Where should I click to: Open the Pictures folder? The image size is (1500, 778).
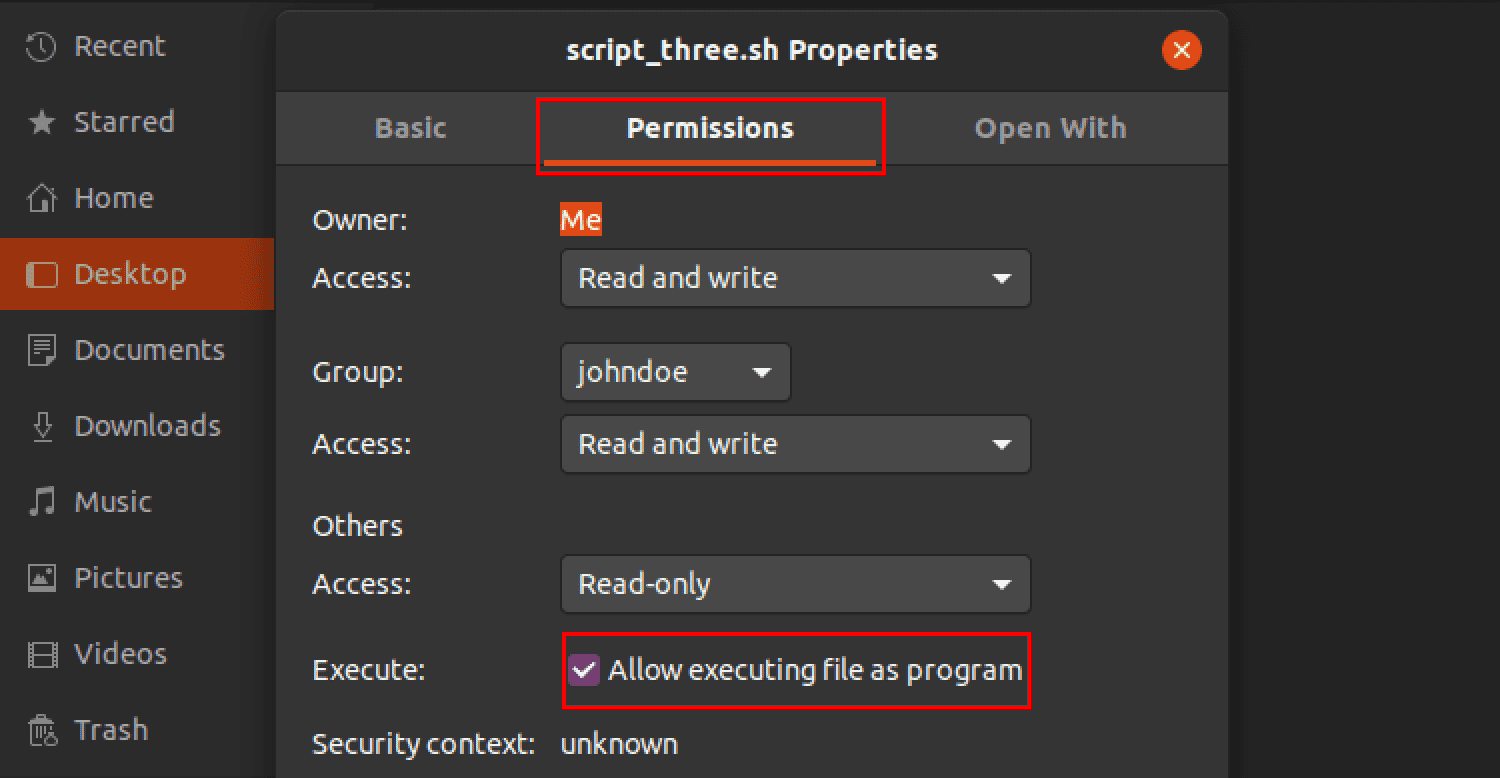pyautogui.click(x=128, y=577)
